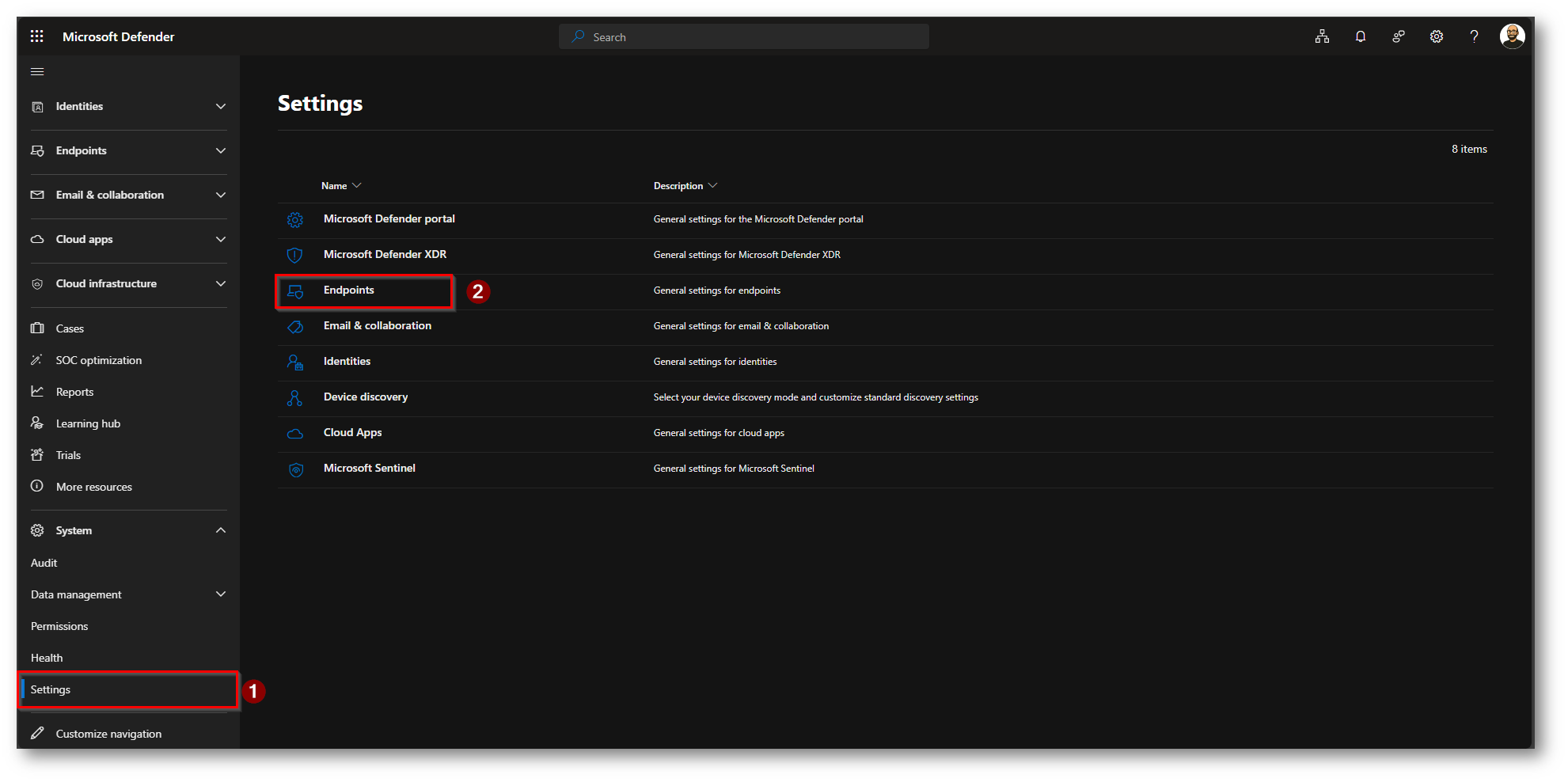Click the Cases briefcase icon
Image resolution: width=1568 pixels, height=782 pixels.
click(37, 328)
